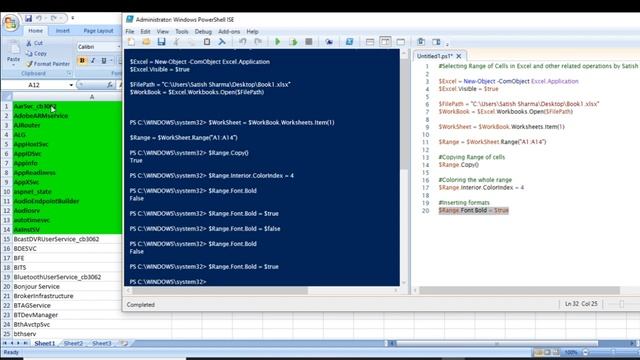Click the Excel Office button orb
640x360 pixels.
(x=11, y=22)
